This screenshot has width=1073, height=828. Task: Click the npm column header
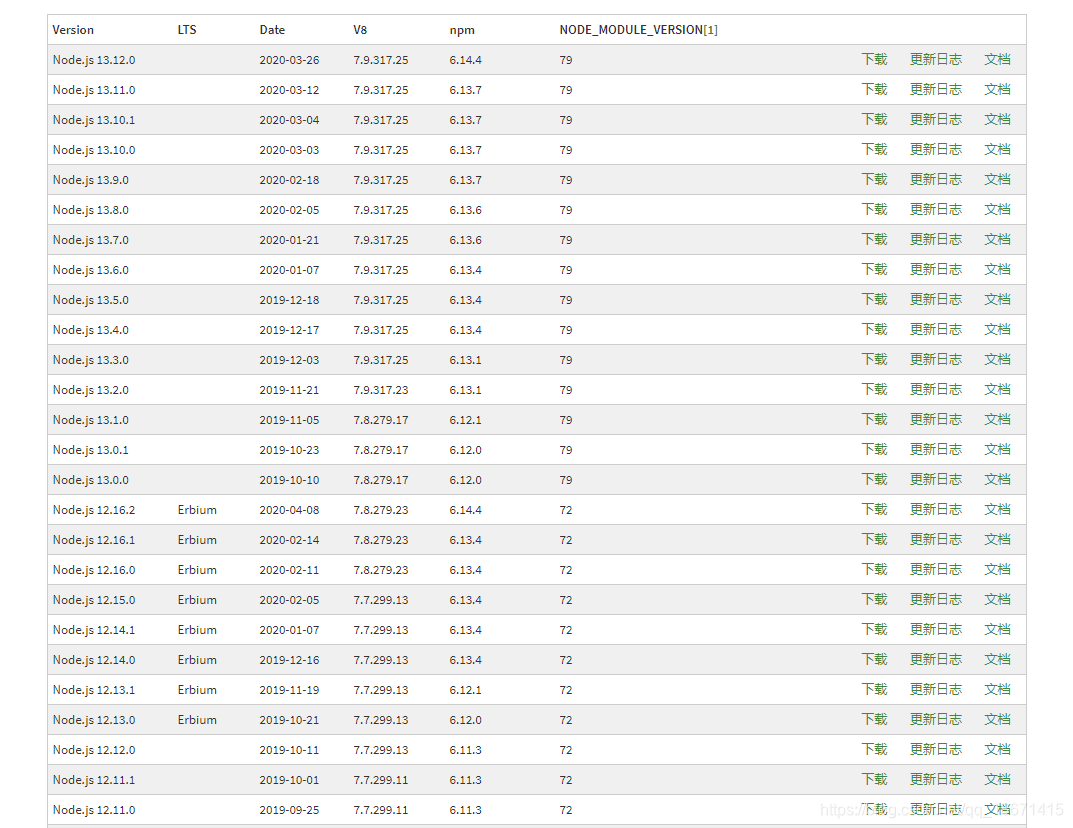[462, 30]
